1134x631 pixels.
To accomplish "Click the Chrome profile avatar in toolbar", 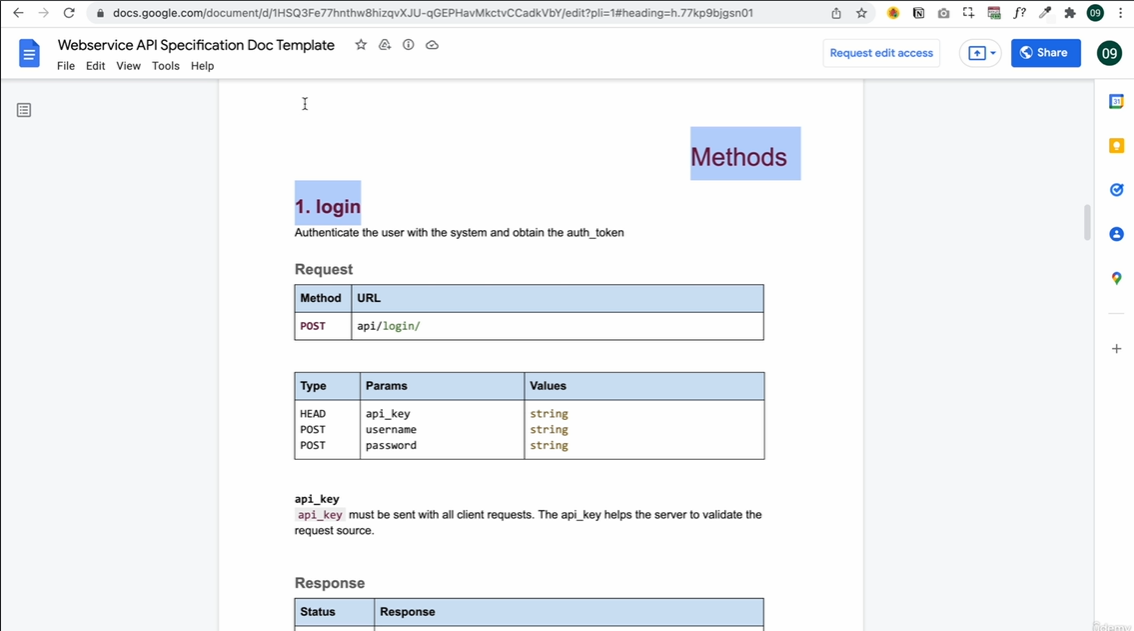I will click(1096, 13).
